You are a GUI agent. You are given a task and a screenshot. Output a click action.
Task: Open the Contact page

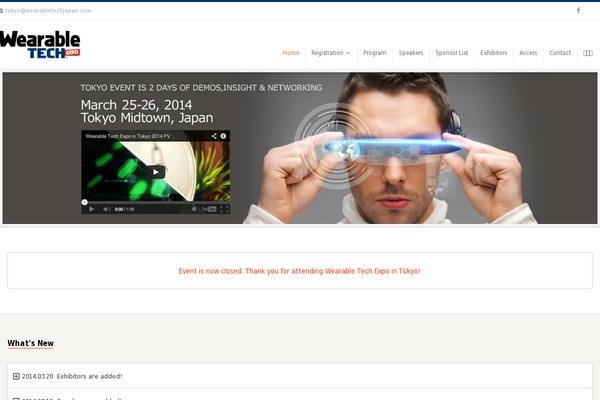click(560, 53)
